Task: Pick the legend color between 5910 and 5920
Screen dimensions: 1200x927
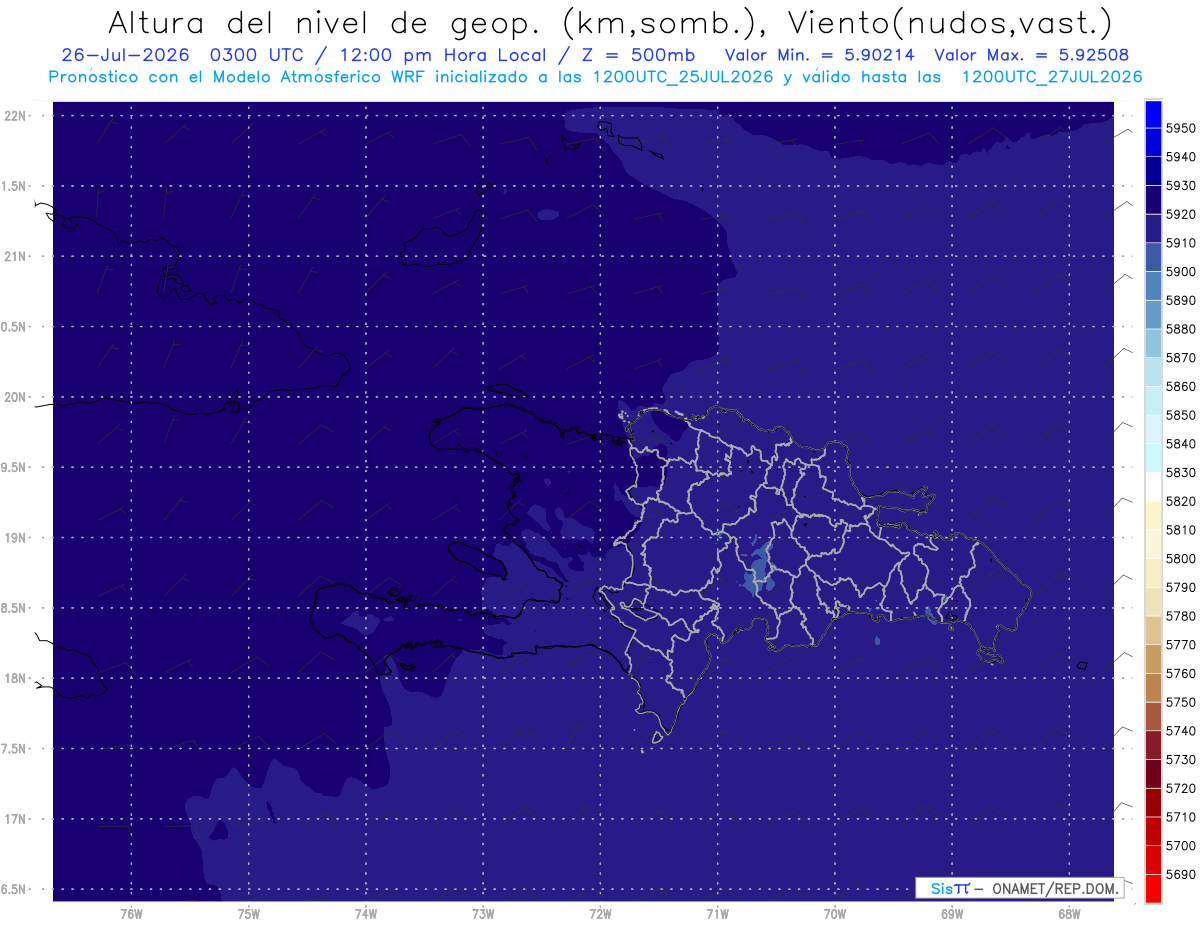Action: click(x=1152, y=229)
